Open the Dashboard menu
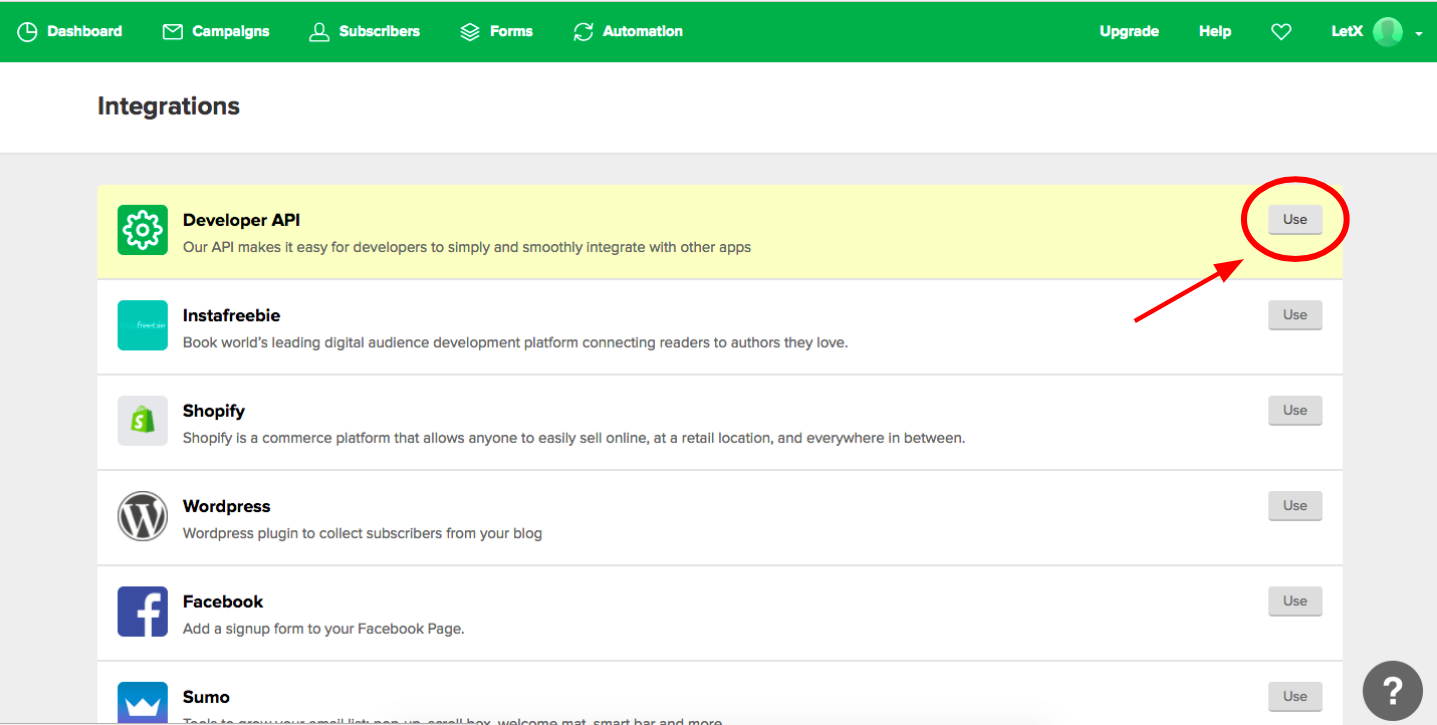The width and height of the screenshot is (1437, 725). 70,32
